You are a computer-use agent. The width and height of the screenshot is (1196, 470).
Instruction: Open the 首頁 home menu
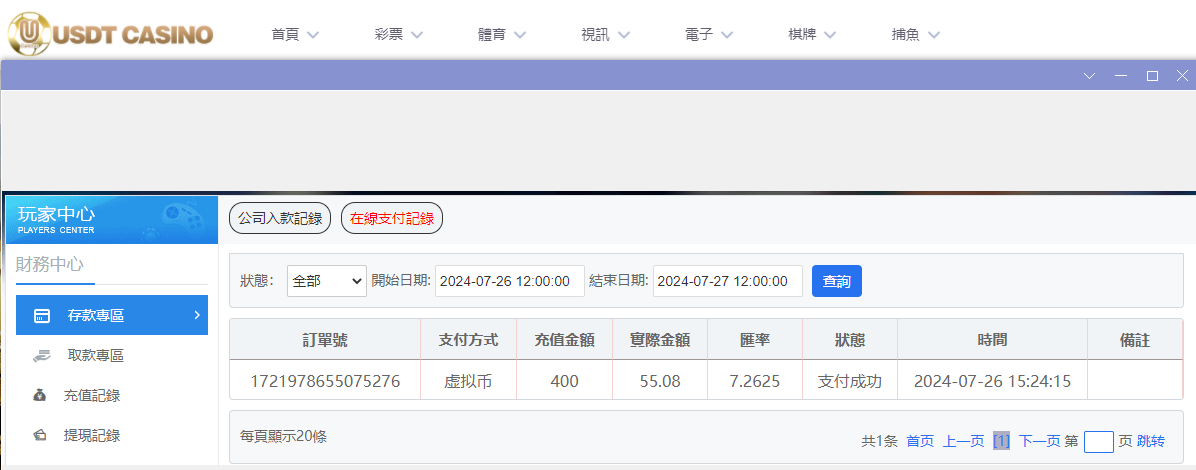pyautogui.click(x=295, y=34)
